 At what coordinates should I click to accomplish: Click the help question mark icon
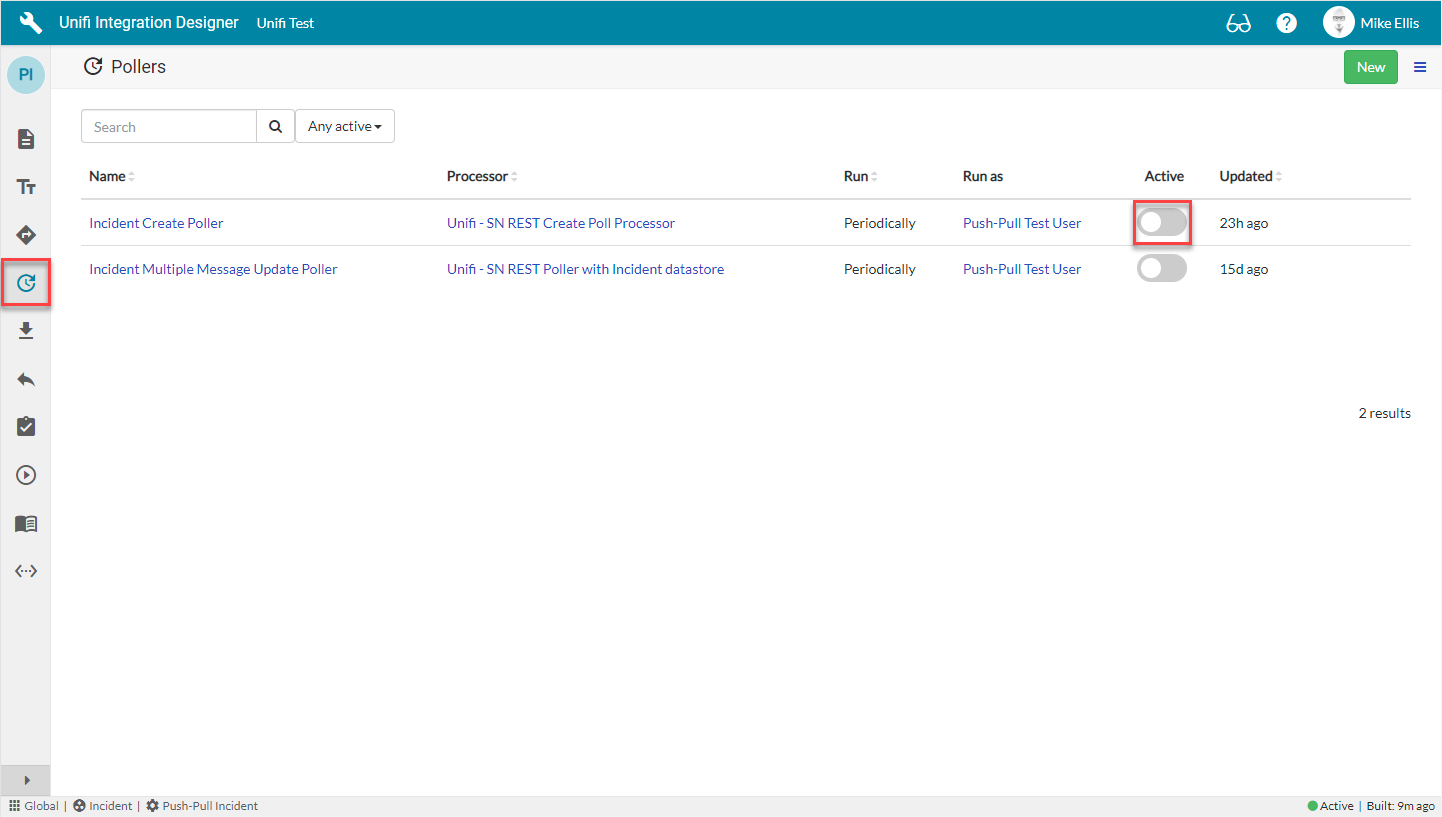[x=1287, y=23]
